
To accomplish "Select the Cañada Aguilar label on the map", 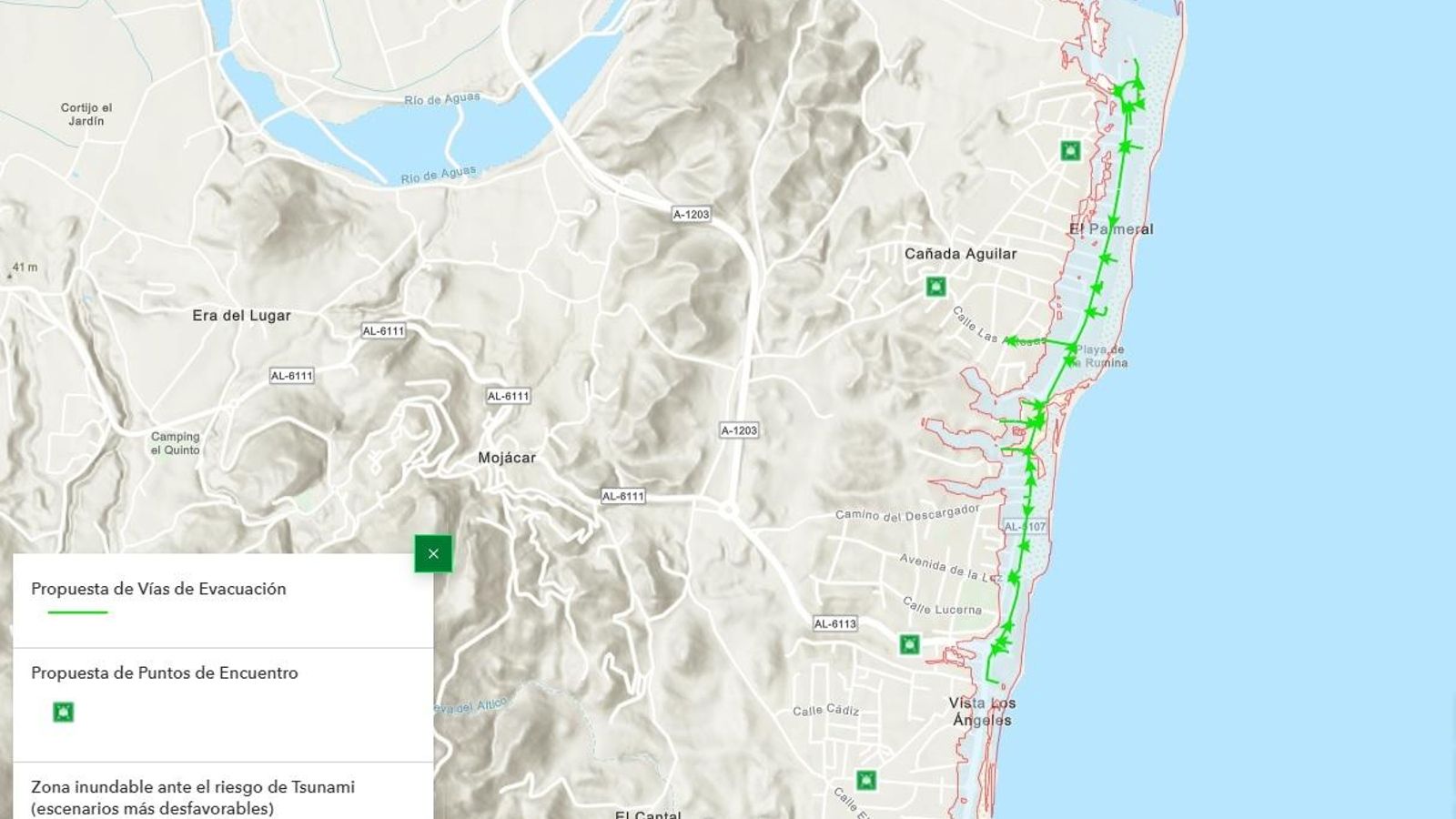I will (x=960, y=254).
